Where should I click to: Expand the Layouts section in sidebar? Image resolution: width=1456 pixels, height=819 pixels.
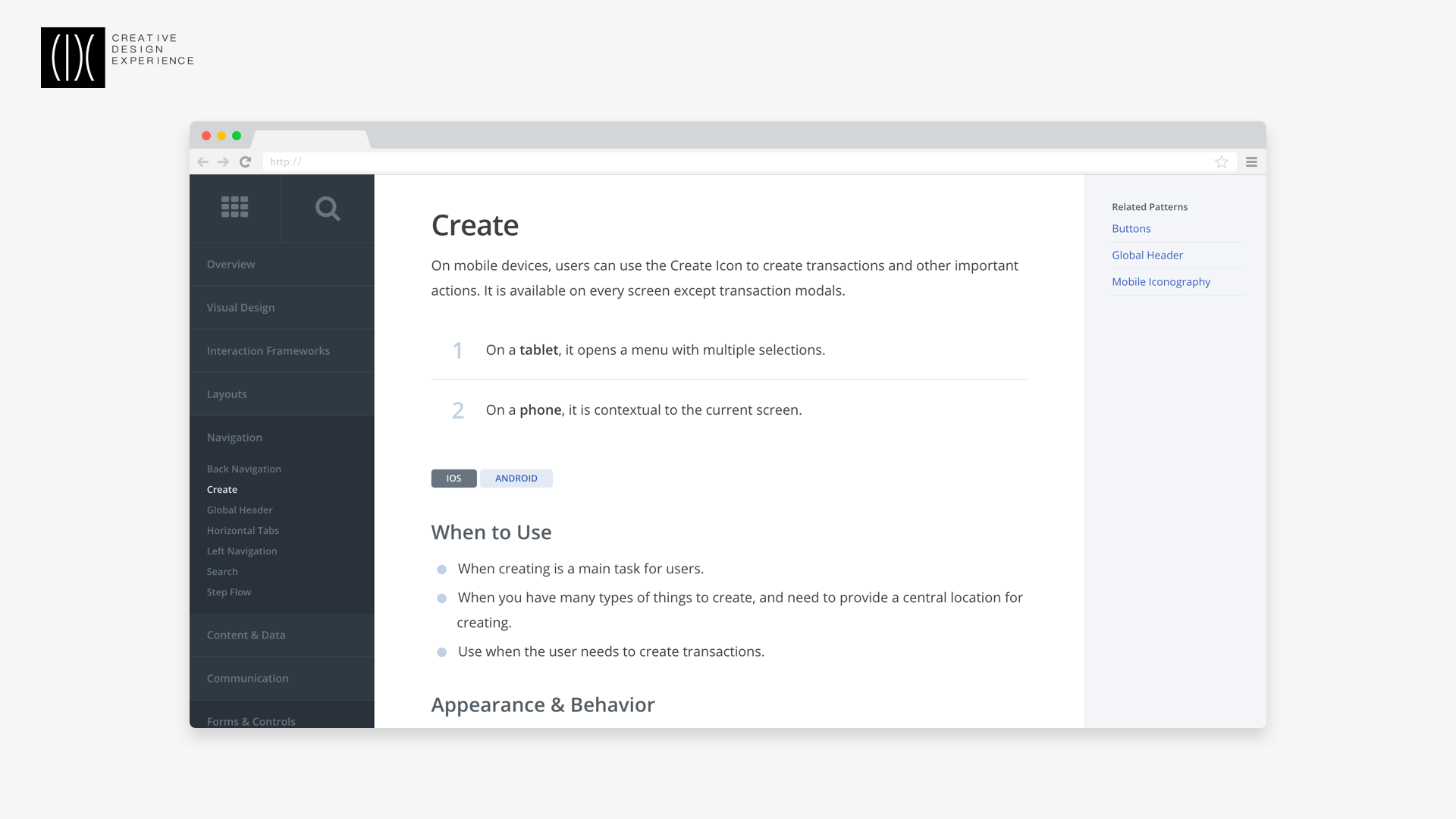point(282,394)
